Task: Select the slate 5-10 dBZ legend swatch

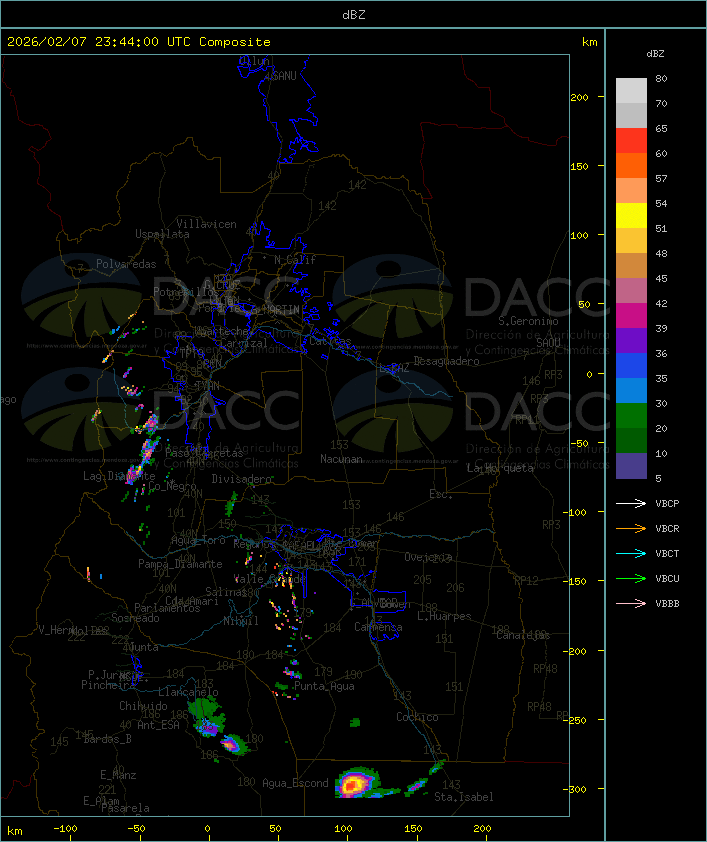Action: [x=631, y=466]
